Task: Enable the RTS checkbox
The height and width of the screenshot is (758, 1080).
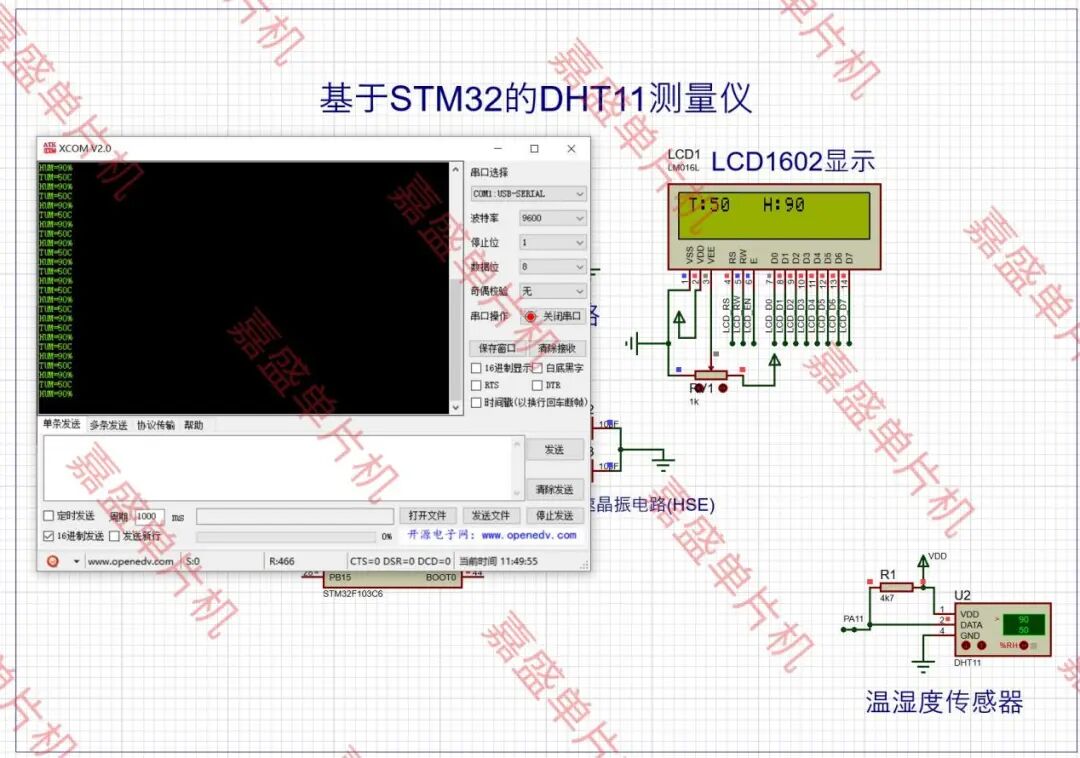Action: (x=476, y=385)
